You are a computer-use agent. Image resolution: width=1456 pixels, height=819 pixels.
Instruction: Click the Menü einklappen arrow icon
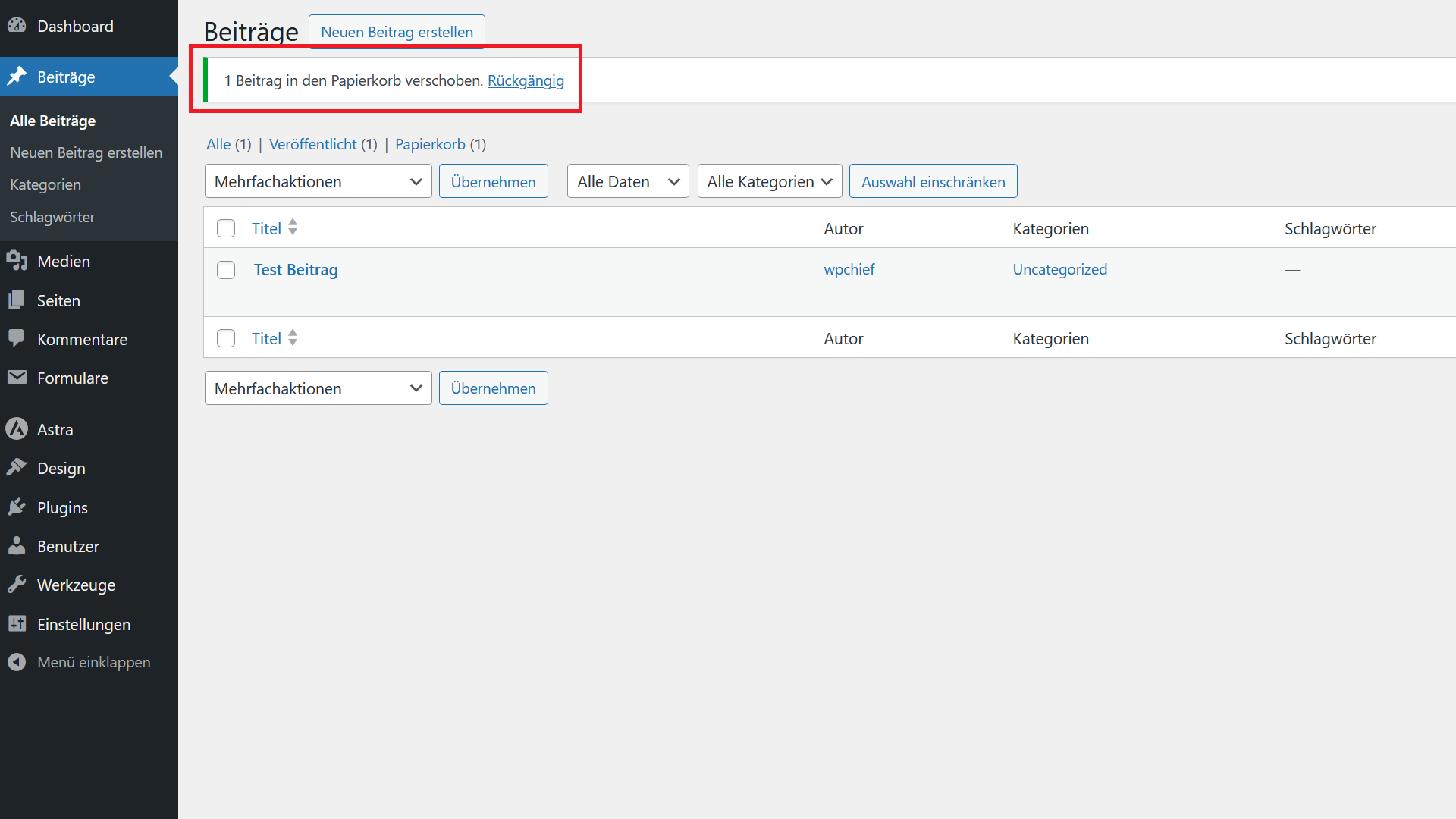[17, 662]
